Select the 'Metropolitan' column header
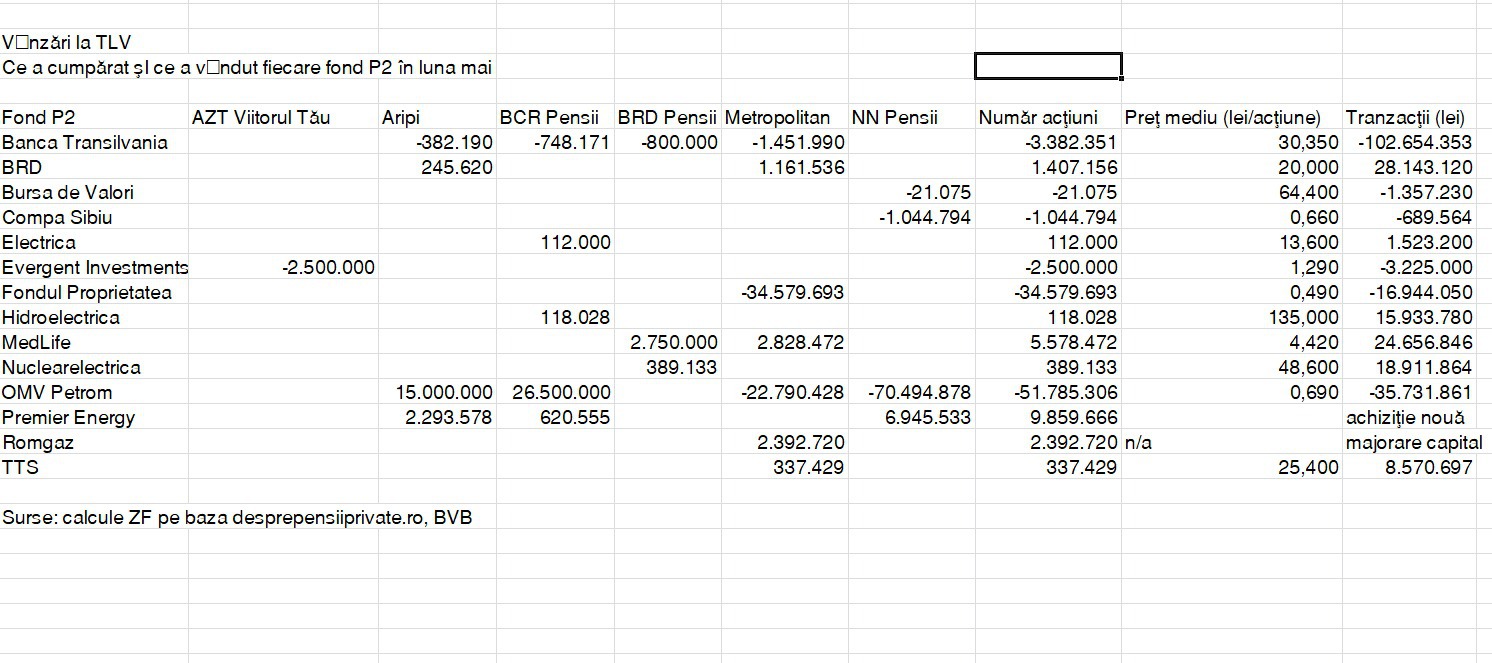 click(x=777, y=117)
